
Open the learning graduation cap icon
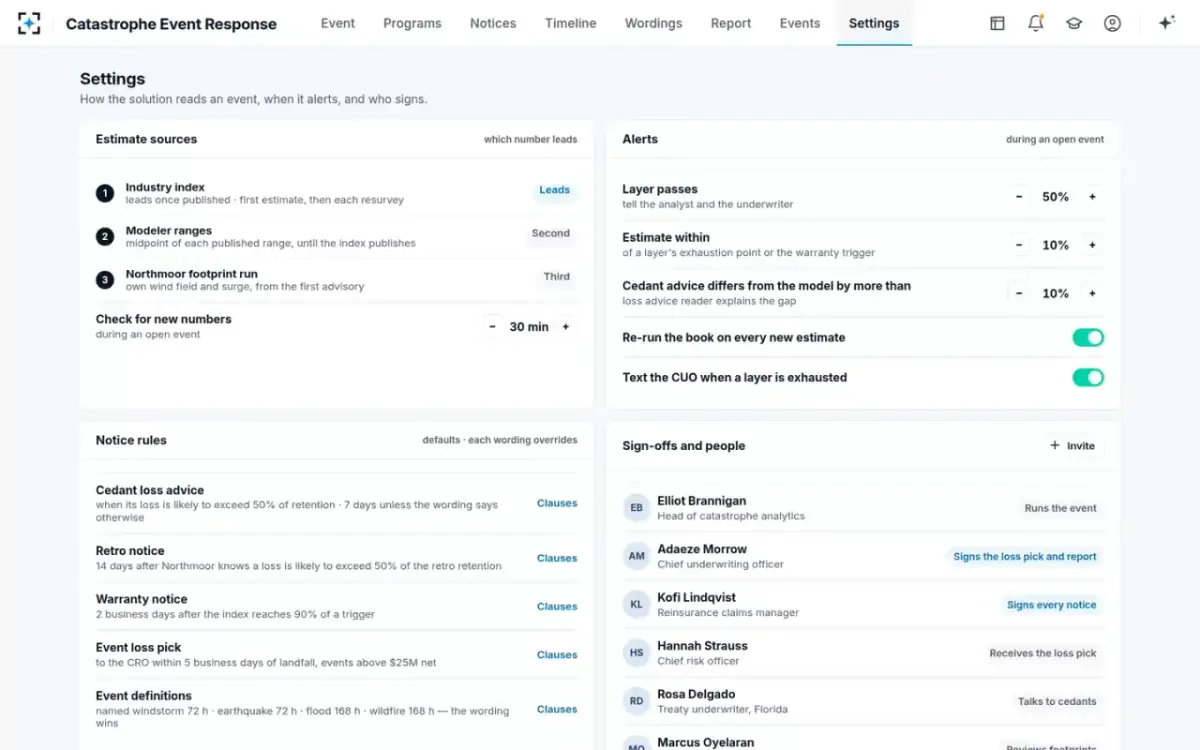click(1074, 23)
